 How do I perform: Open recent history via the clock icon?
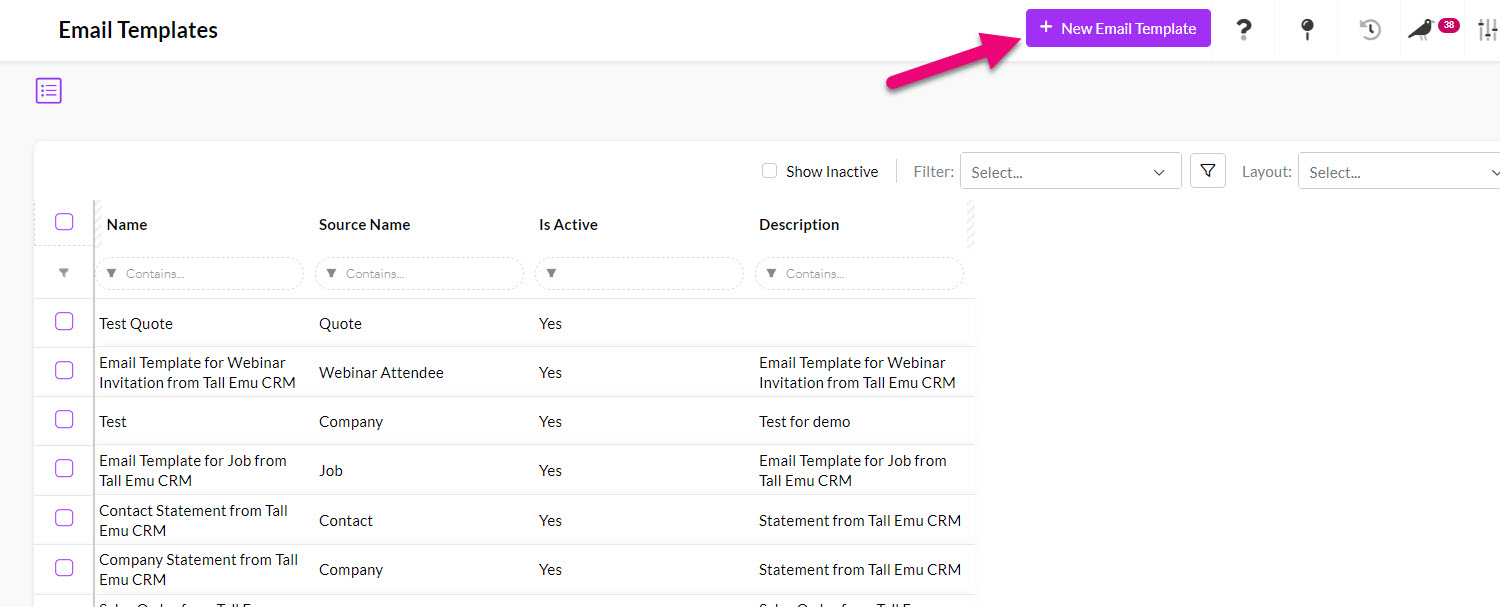(x=1368, y=30)
